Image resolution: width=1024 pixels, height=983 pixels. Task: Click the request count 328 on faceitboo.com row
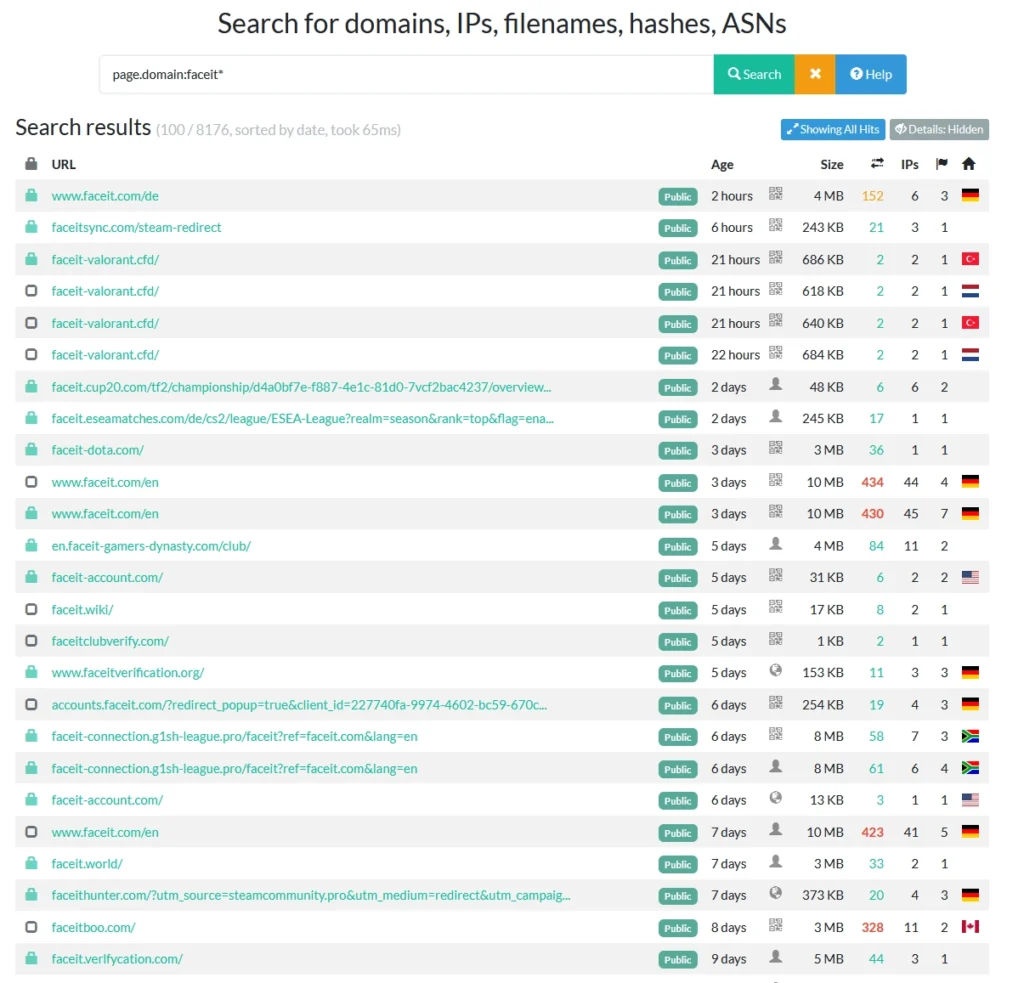coord(872,927)
